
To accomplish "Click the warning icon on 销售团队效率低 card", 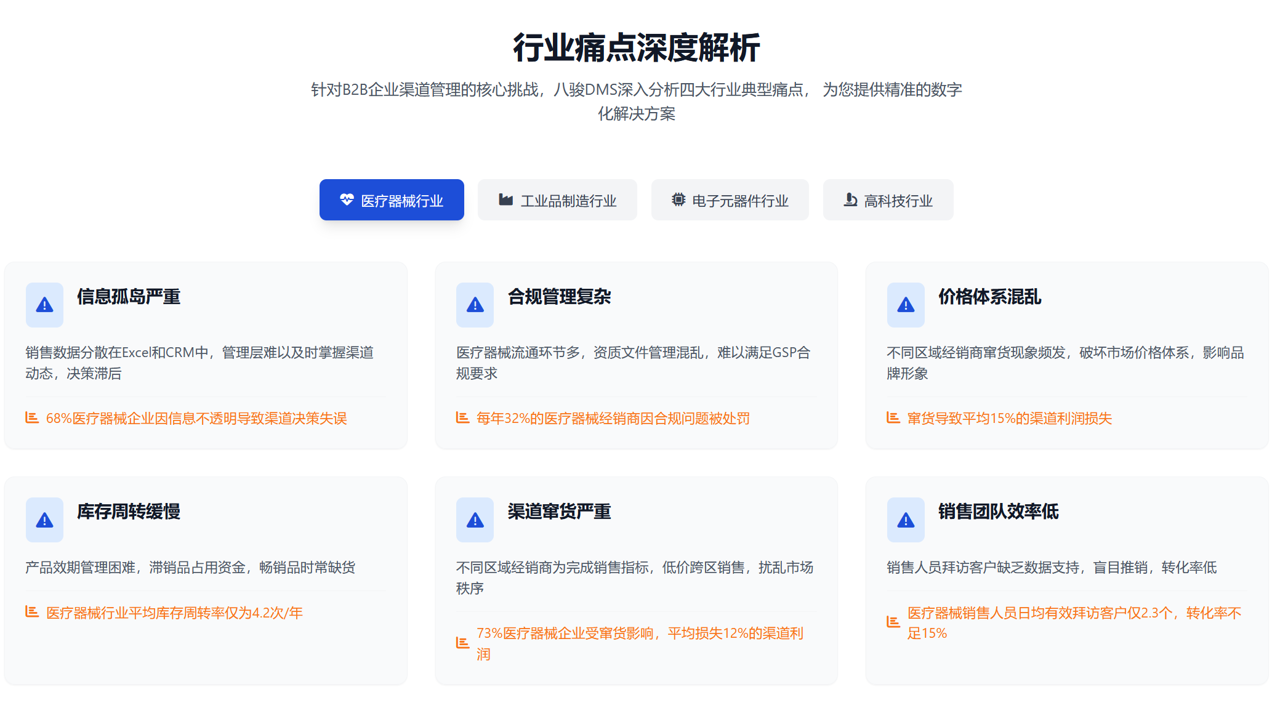I will click(905, 519).
